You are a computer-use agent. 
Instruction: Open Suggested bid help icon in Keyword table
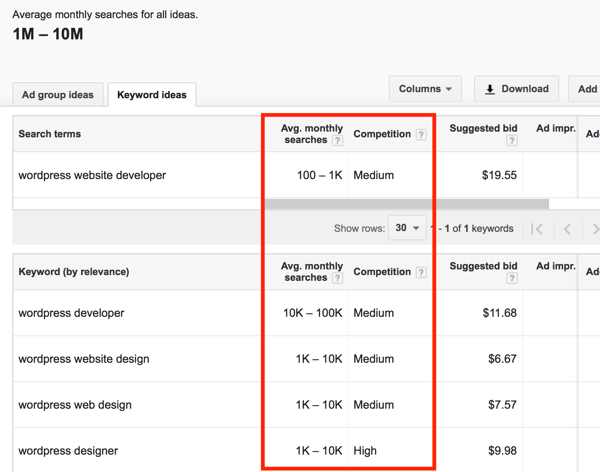coord(512,278)
